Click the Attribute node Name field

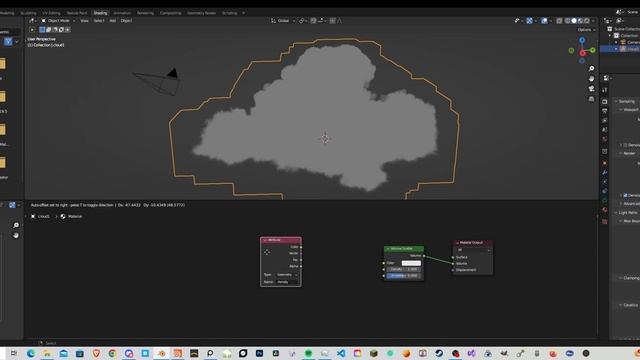coord(287,282)
